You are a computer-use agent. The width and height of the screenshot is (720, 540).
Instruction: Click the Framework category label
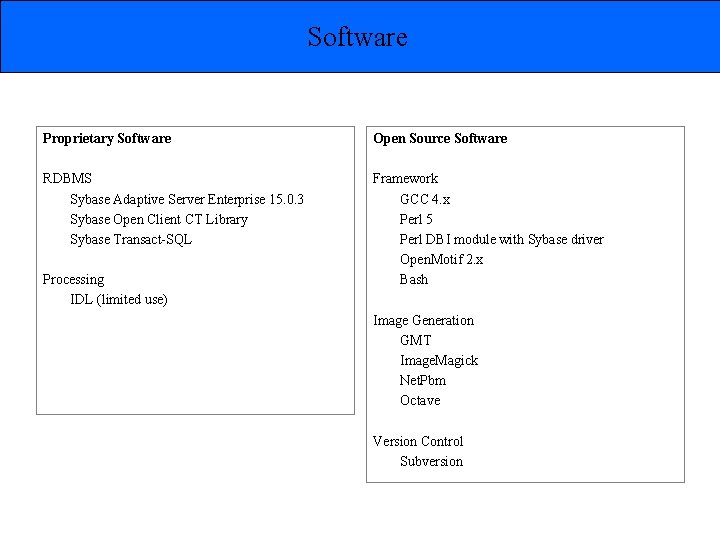point(405,178)
